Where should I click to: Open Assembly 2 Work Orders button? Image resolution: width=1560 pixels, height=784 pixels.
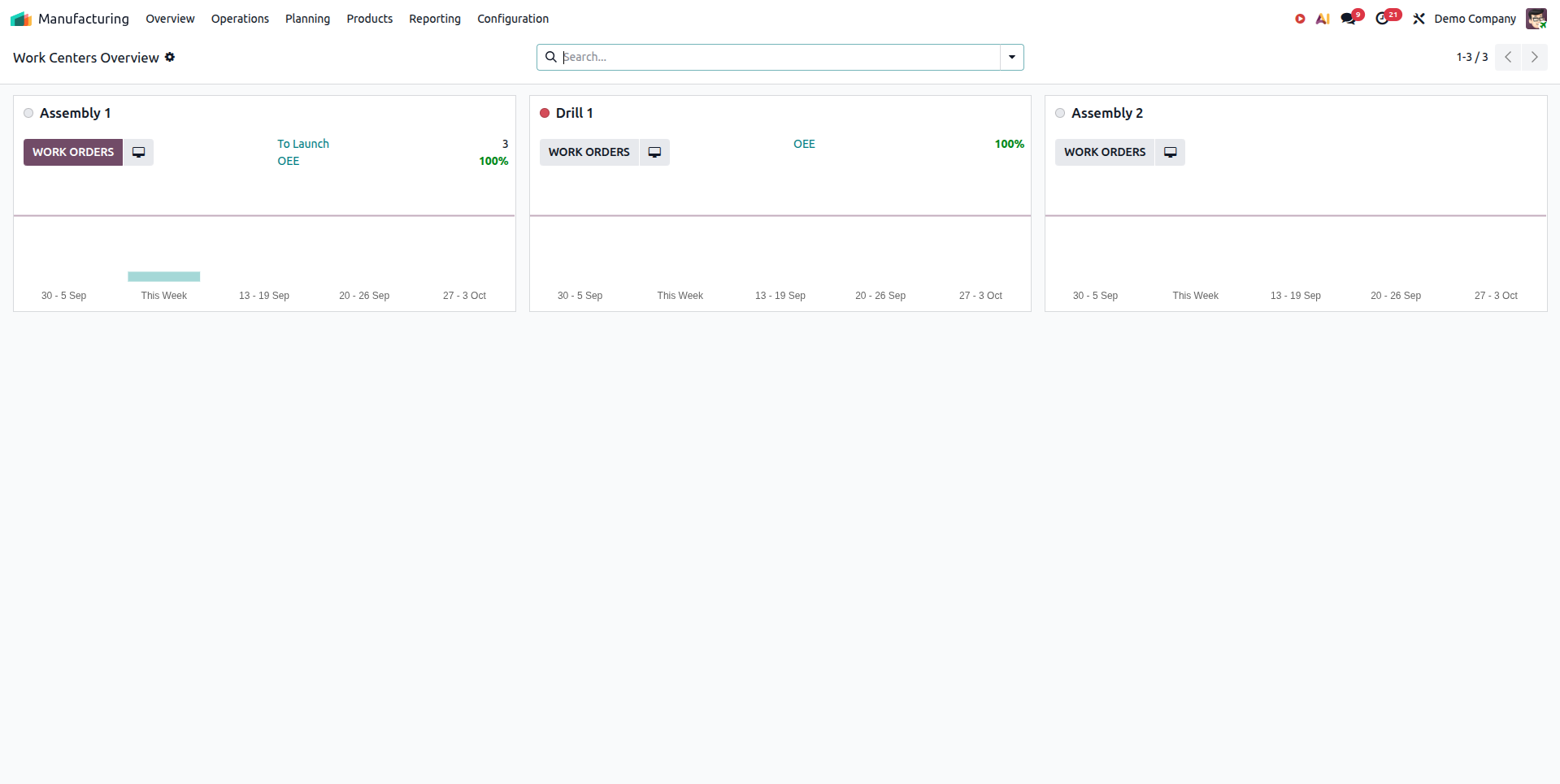click(1105, 152)
